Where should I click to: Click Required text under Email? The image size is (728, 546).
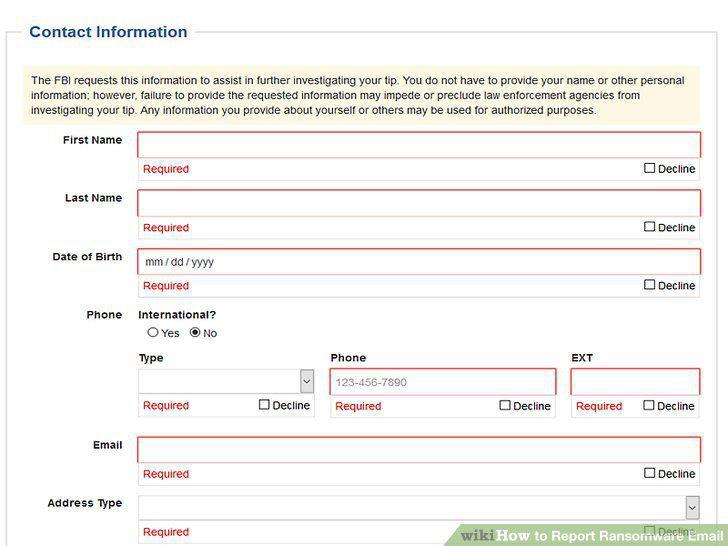(166, 474)
